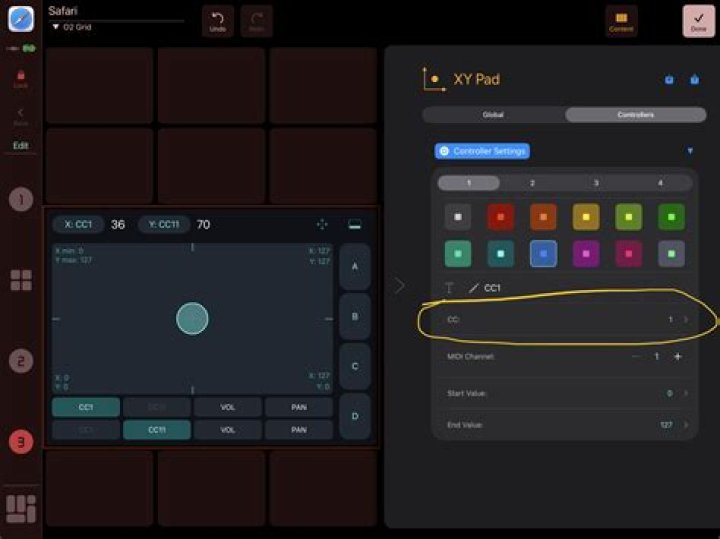Switch to the Controllers tab
Image resolution: width=720 pixels, height=539 pixels.
636,115
